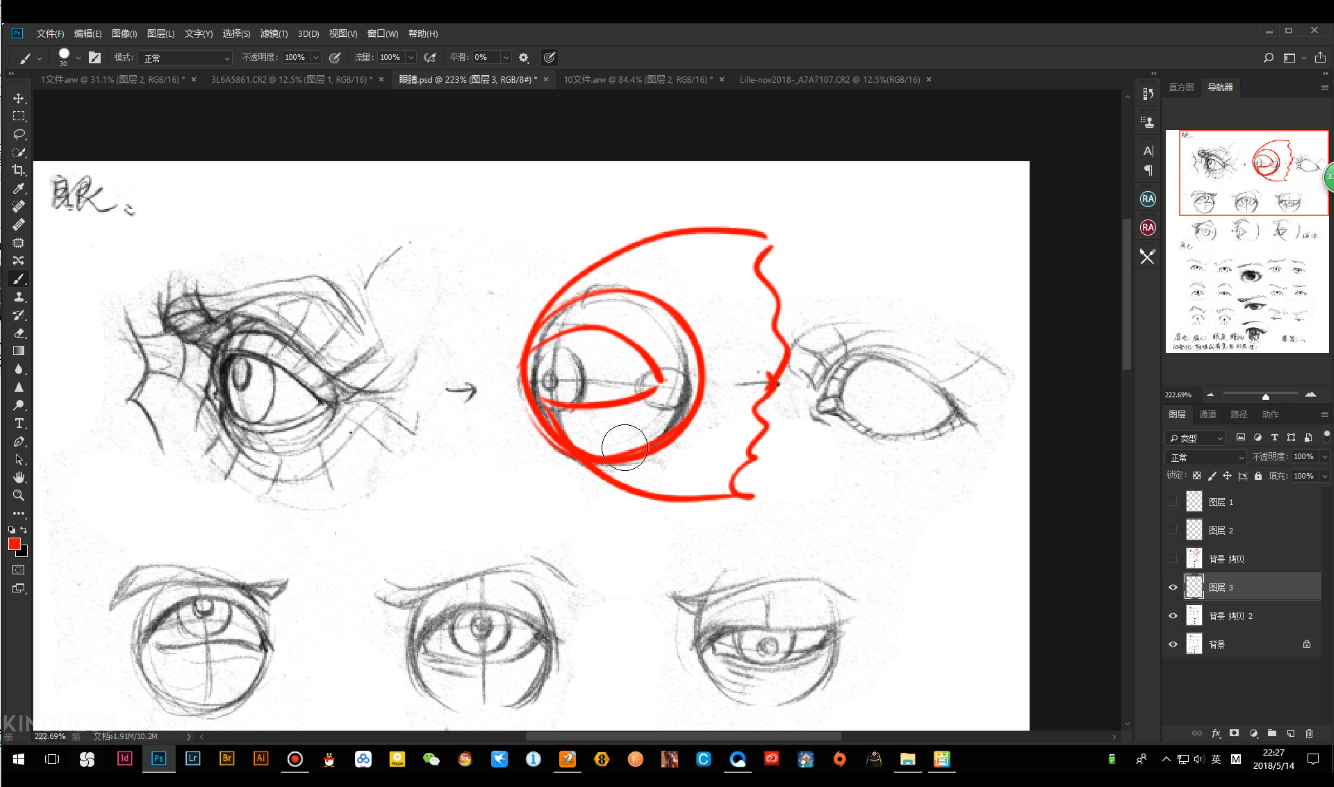1334x787 pixels.
Task: Select the Eraser tool
Action: click(18, 333)
